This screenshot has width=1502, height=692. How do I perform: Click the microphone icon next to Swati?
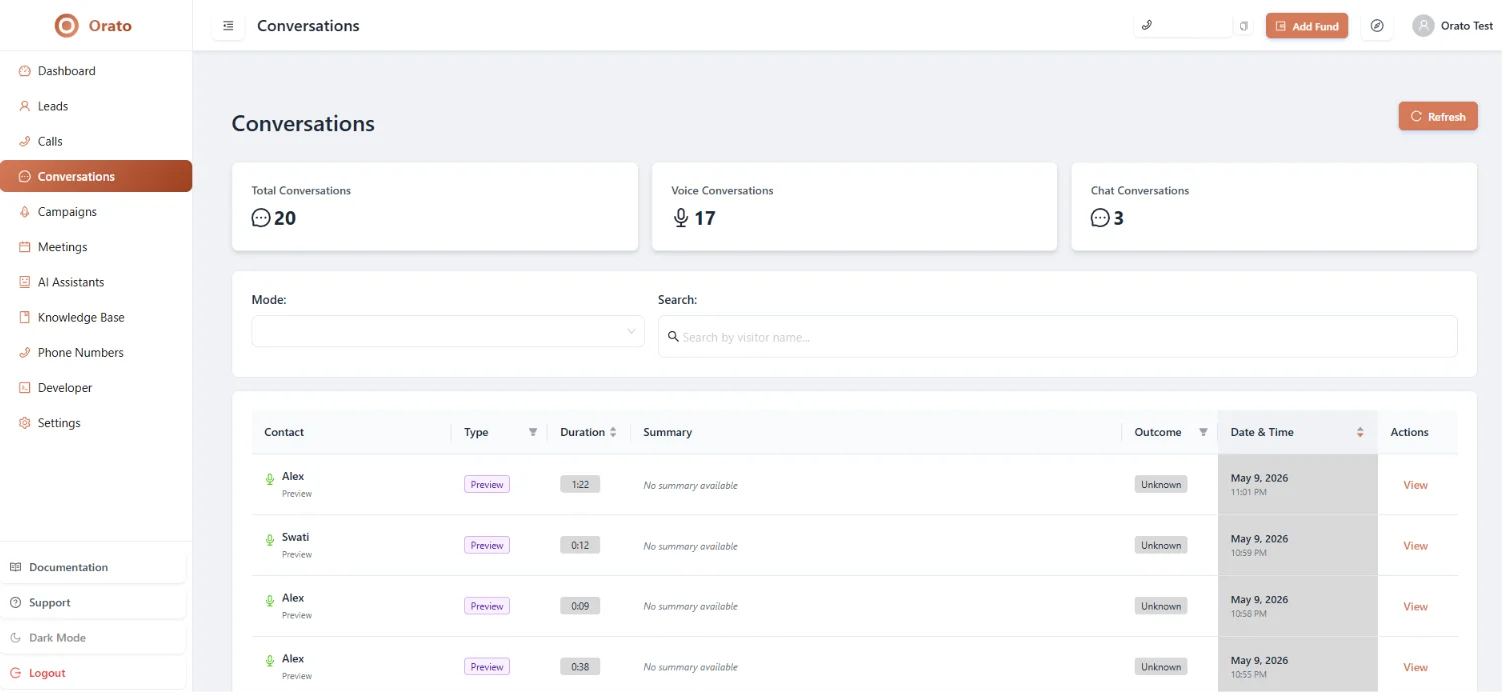tap(269, 540)
